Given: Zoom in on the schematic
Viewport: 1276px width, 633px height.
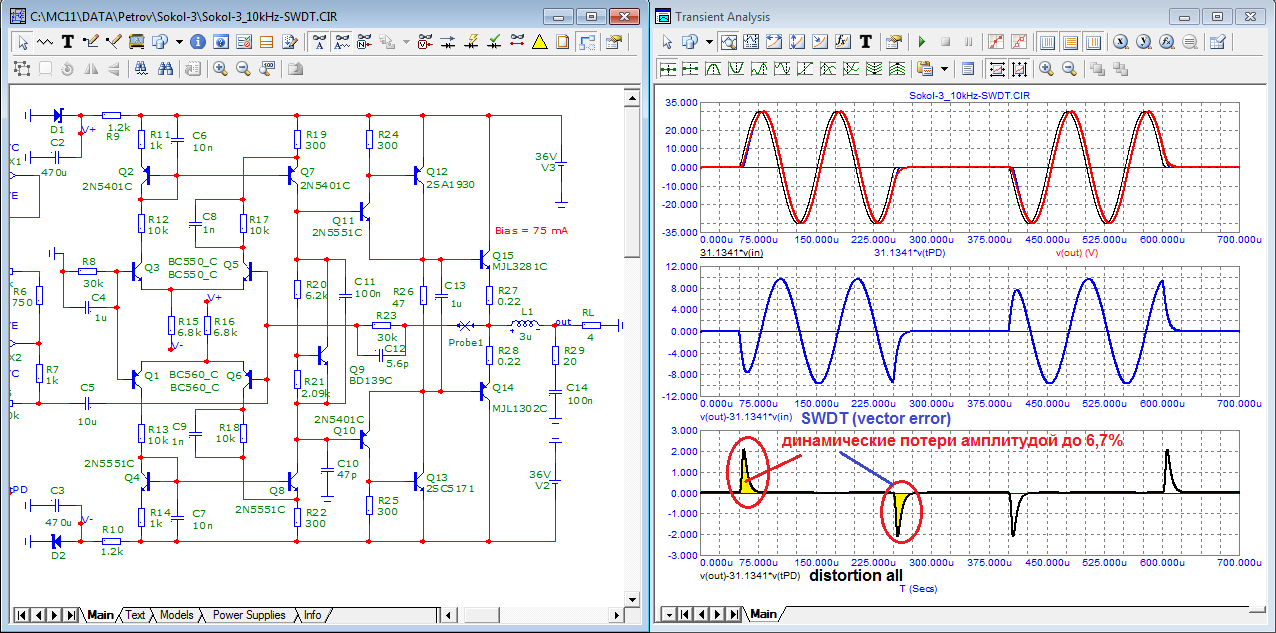Looking at the screenshot, I should (x=219, y=69).
